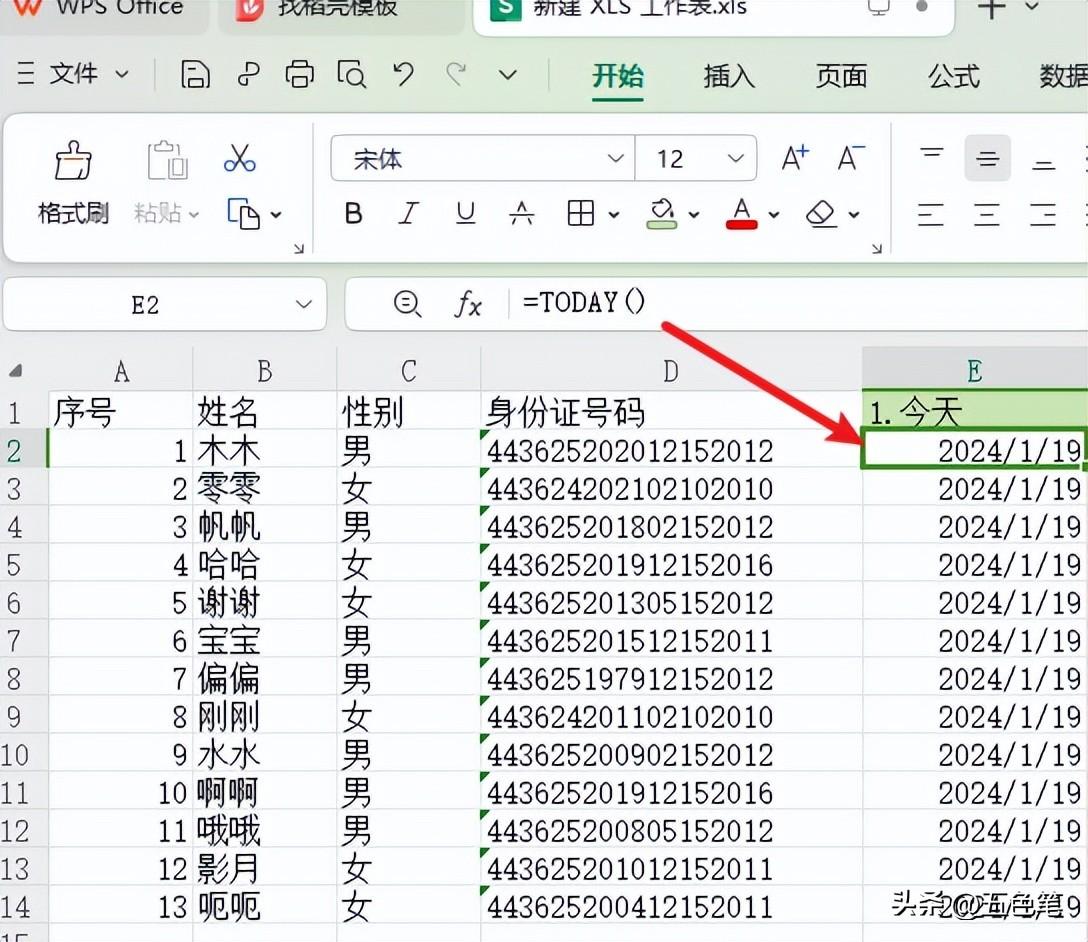Viewport: 1088px width, 942px height.
Task: Click the Print icon
Action: pos(299,74)
